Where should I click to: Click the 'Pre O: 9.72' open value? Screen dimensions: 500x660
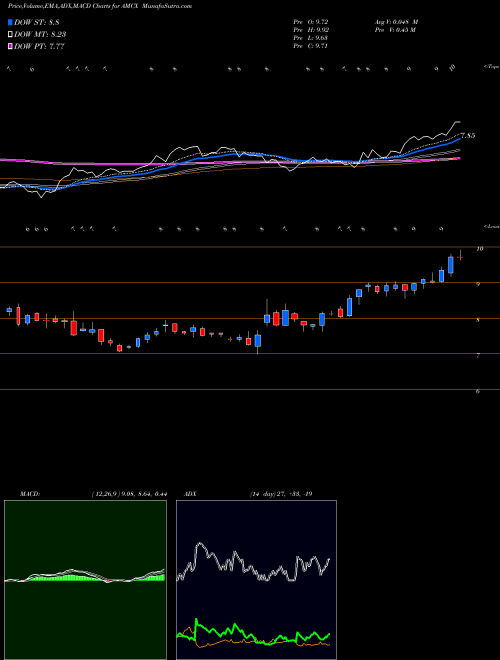(x=311, y=22)
